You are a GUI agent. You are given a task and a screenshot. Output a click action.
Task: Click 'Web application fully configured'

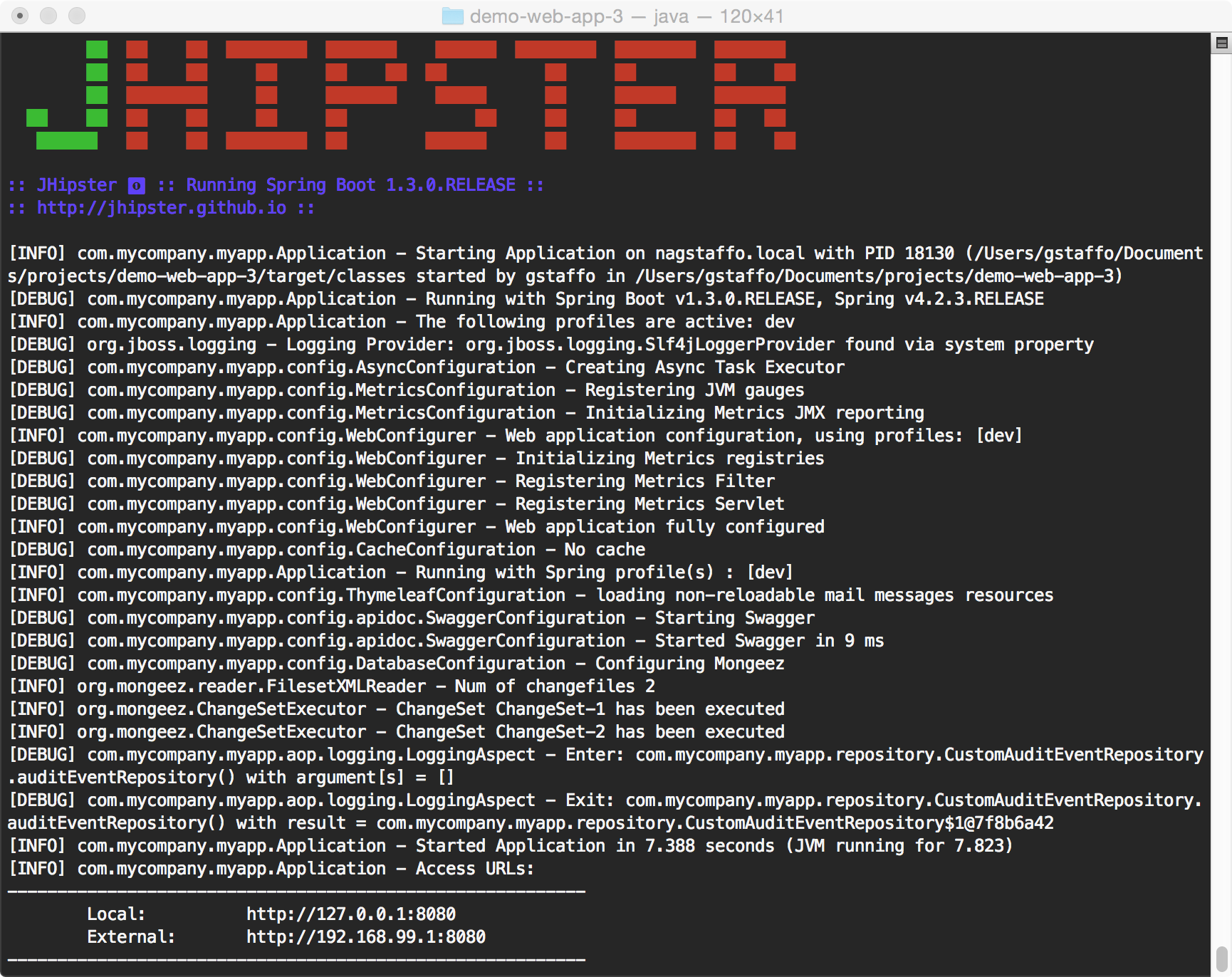(665, 527)
